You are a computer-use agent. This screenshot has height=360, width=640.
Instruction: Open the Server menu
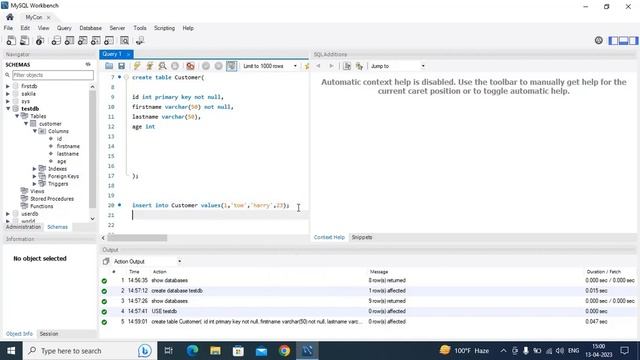point(117,28)
